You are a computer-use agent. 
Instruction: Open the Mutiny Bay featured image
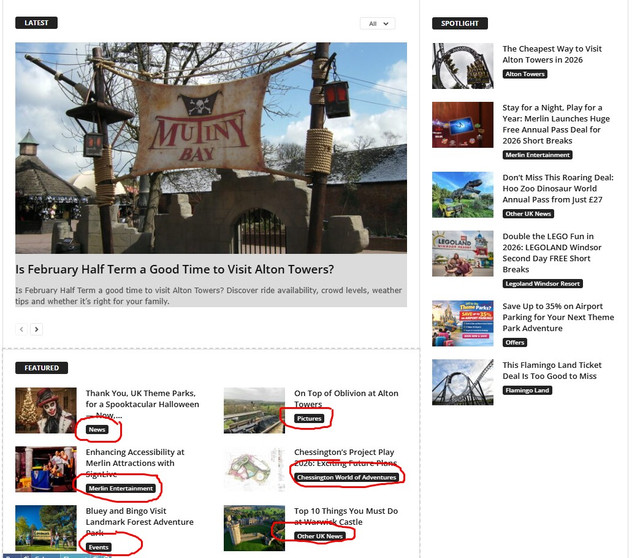[211, 148]
